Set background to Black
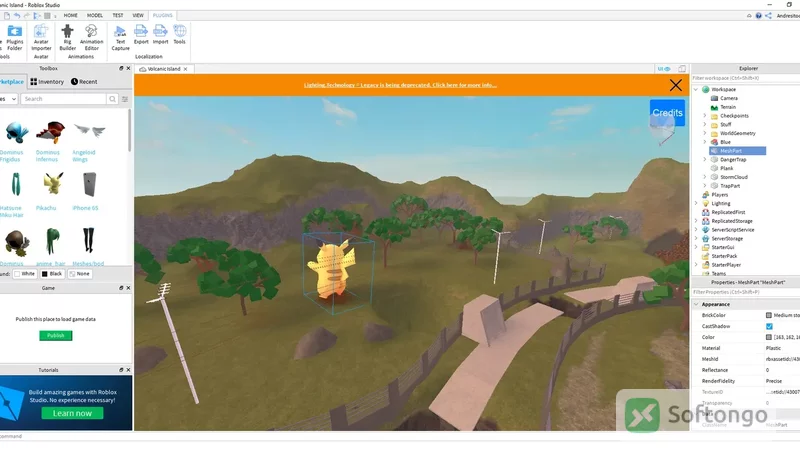This screenshot has width=800, height=456. click(x=52, y=274)
